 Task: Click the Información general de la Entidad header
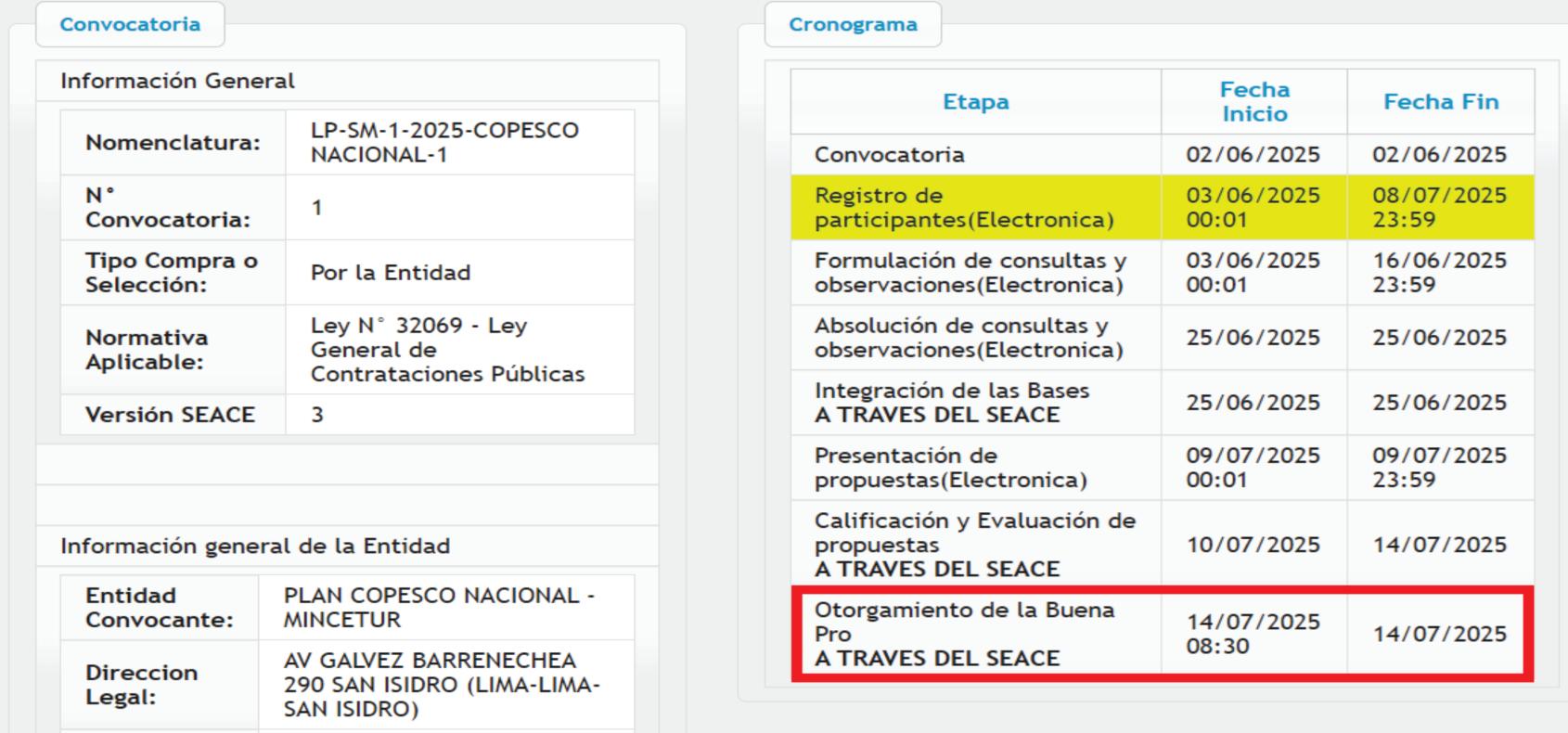(255, 547)
